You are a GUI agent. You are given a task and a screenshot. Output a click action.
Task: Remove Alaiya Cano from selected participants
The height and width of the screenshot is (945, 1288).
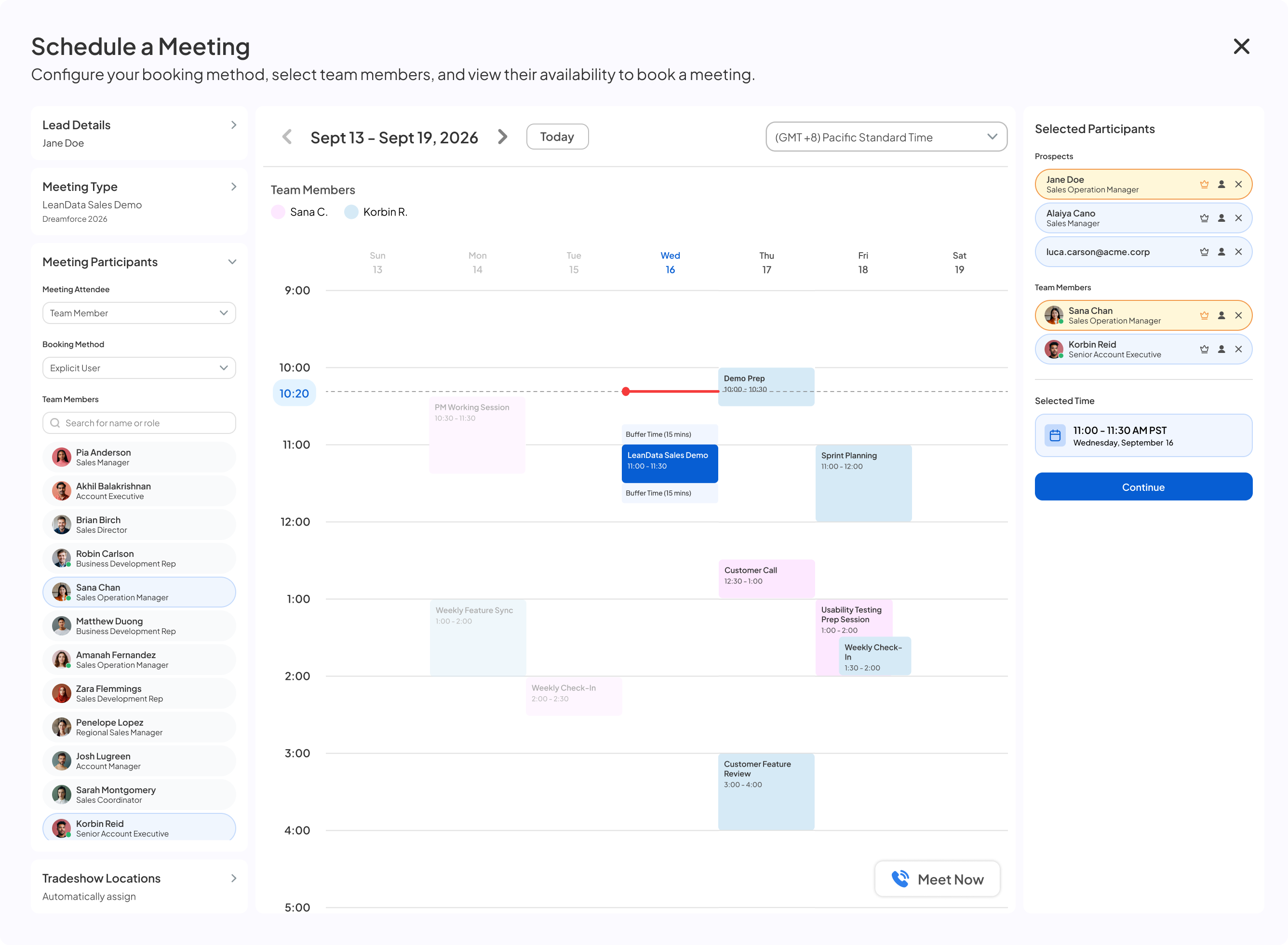pyautogui.click(x=1238, y=218)
